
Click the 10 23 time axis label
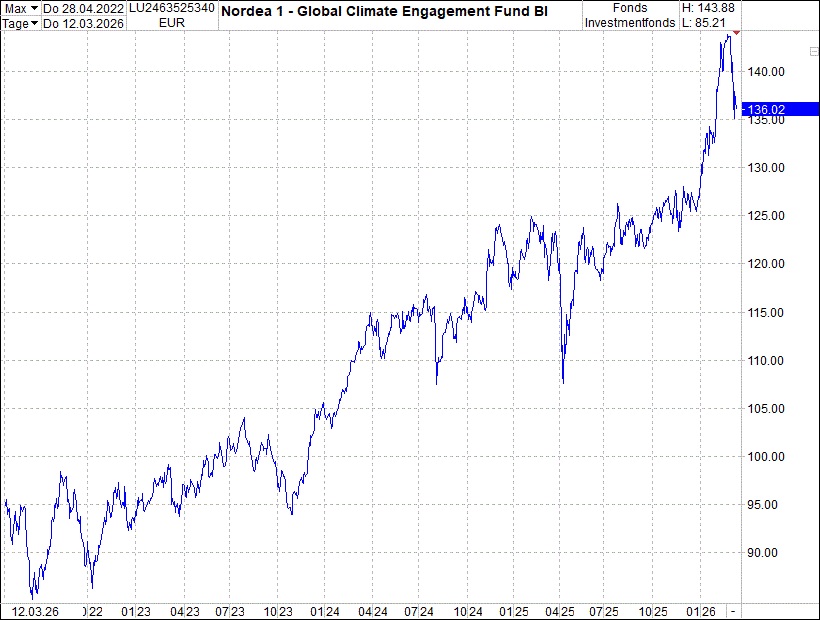[278, 612]
